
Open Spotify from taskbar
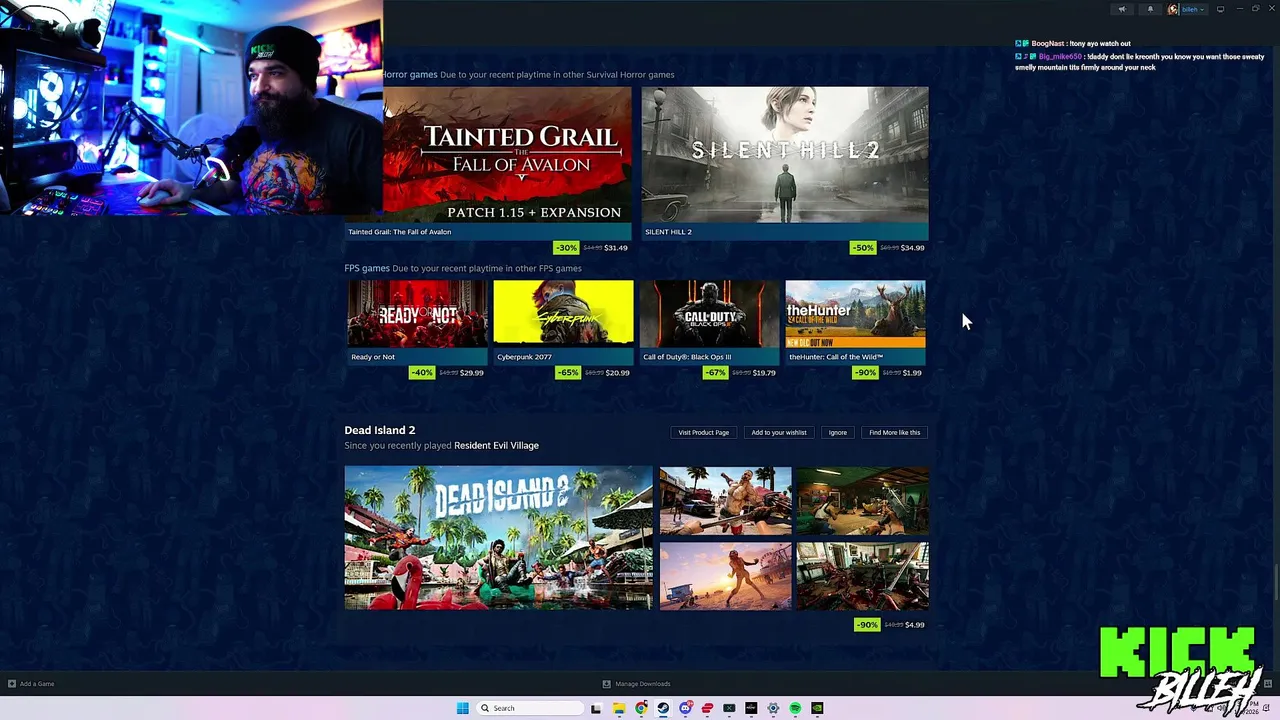coord(795,708)
